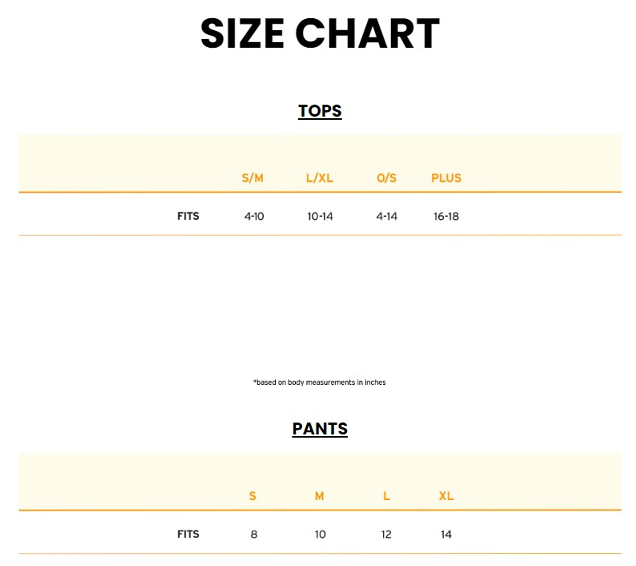Select the XL column header in Pants

[446, 496]
